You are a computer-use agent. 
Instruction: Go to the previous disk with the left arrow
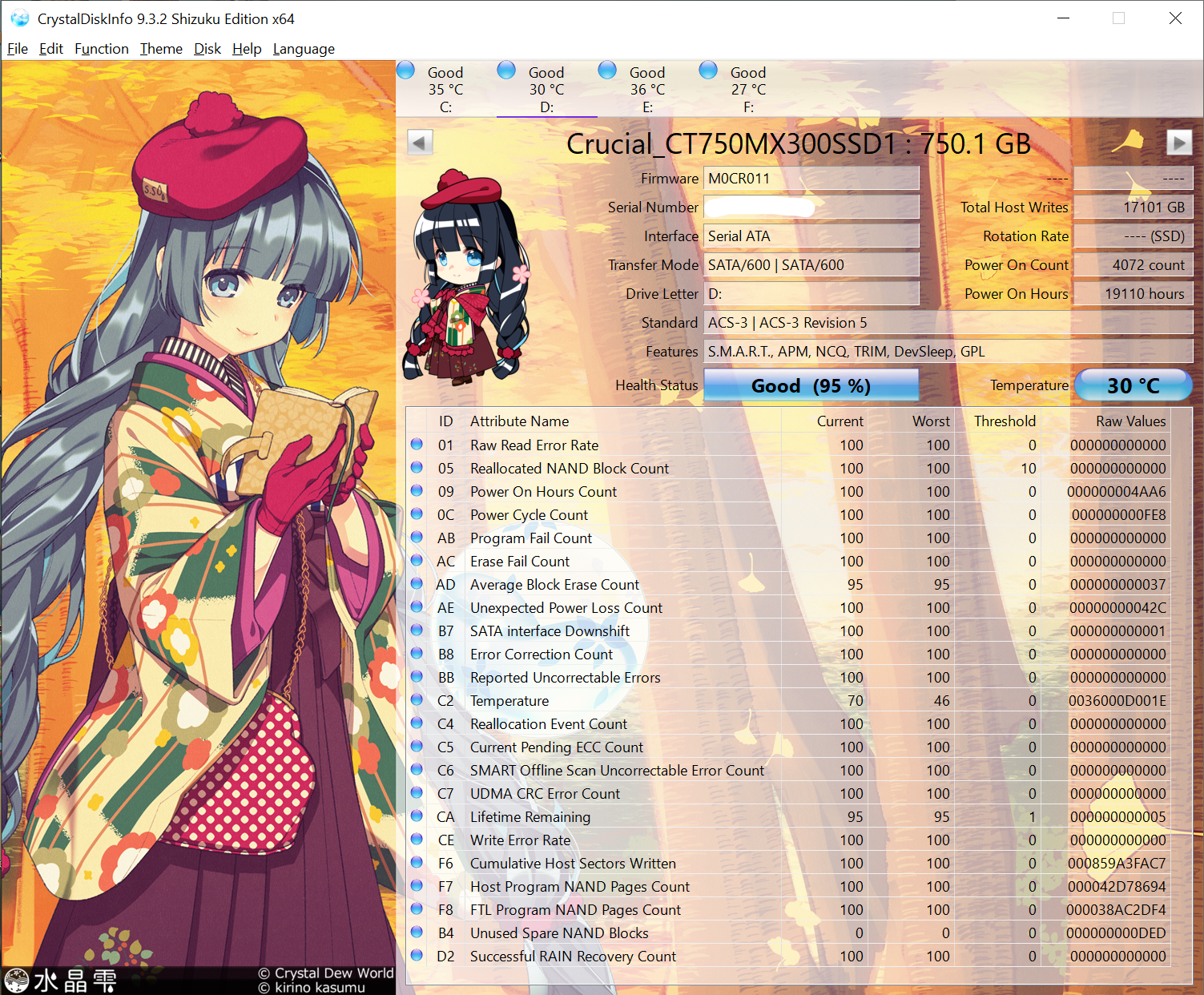click(x=420, y=143)
